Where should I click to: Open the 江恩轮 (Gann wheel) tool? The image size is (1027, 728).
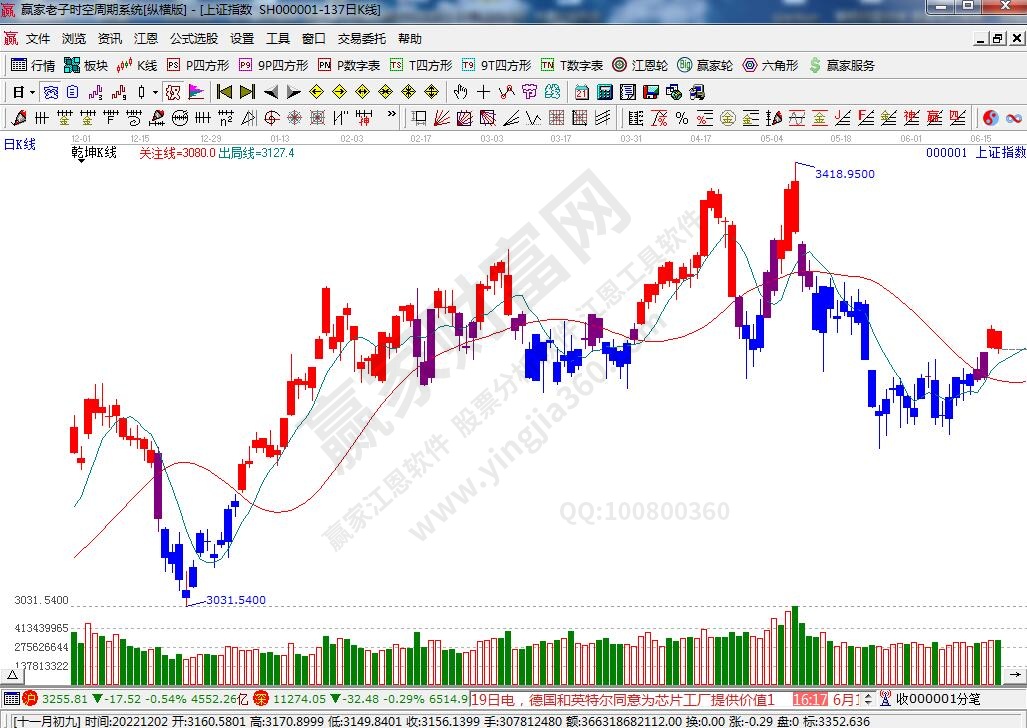pyautogui.click(x=640, y=65)
